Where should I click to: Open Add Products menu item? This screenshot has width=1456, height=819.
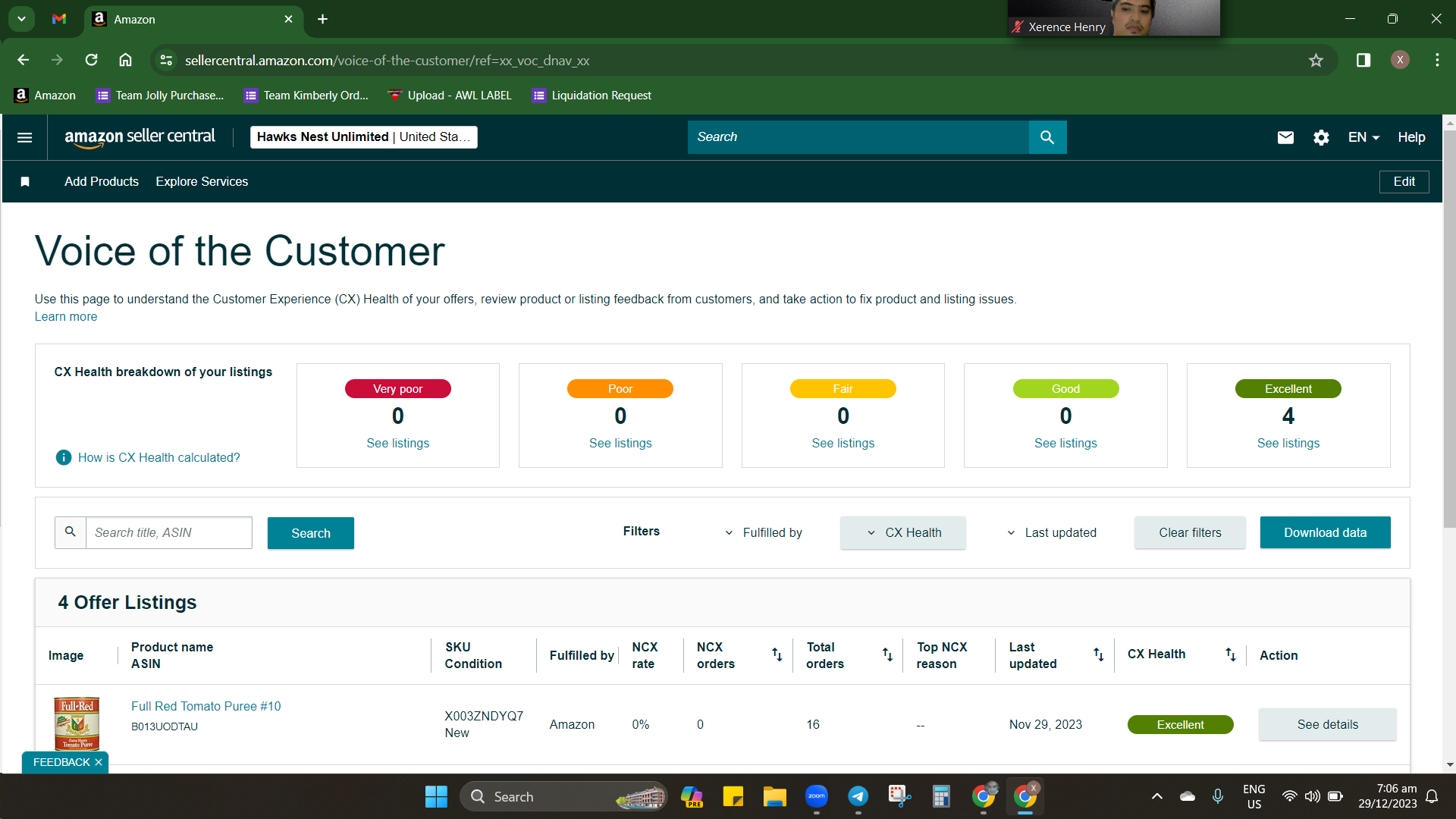pyautogui.click(x=102, y=181)
